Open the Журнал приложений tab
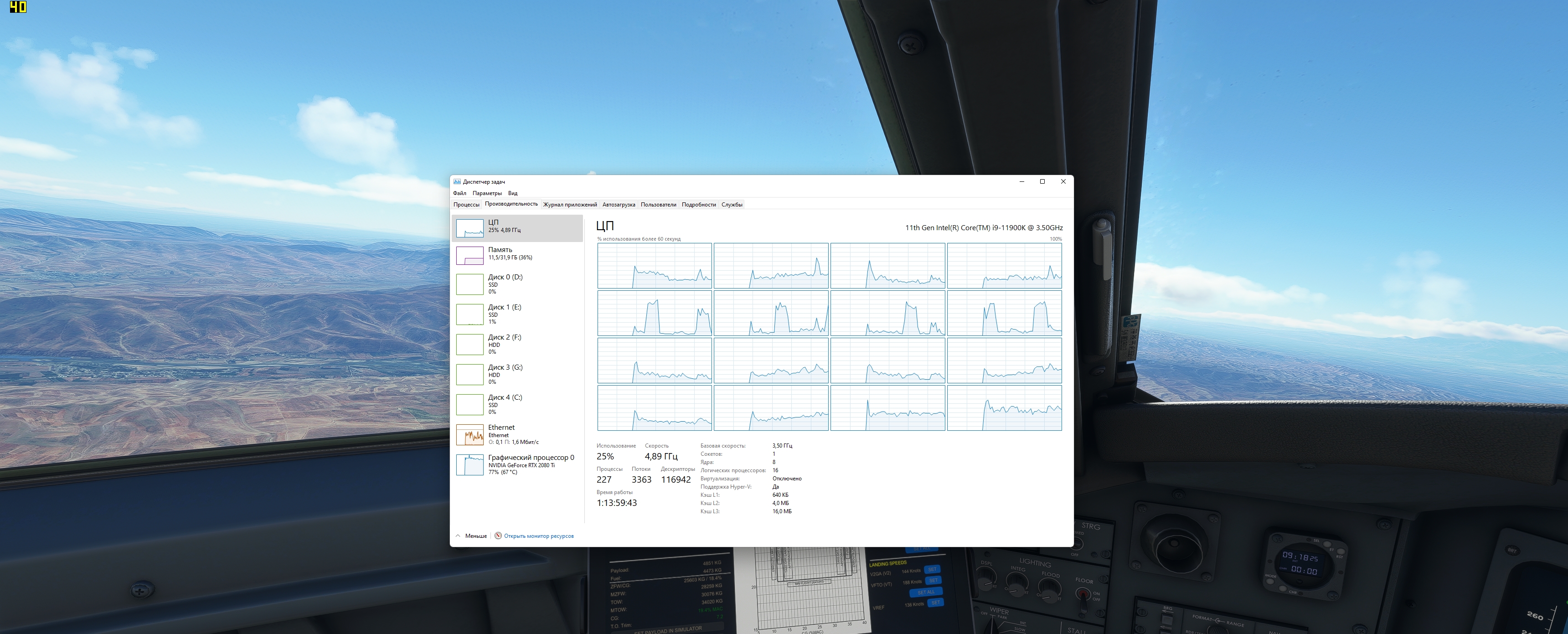1568x634 pixels. point(570,205)
